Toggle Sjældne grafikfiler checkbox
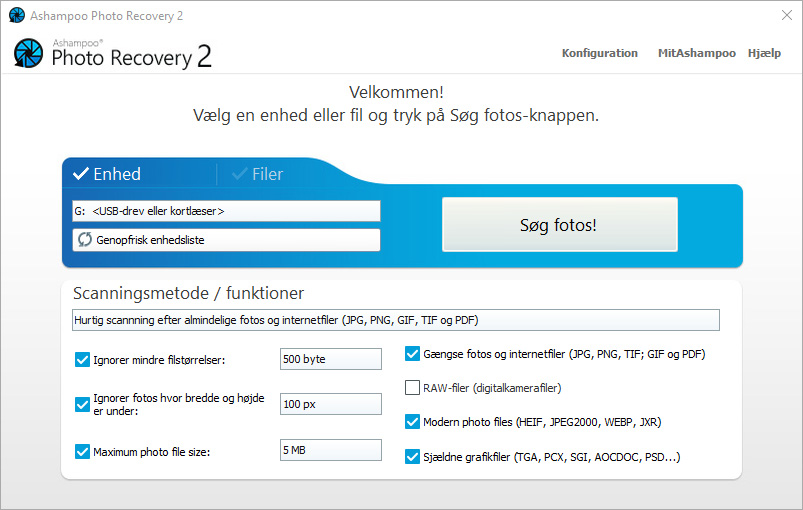 tap(412, 457)
